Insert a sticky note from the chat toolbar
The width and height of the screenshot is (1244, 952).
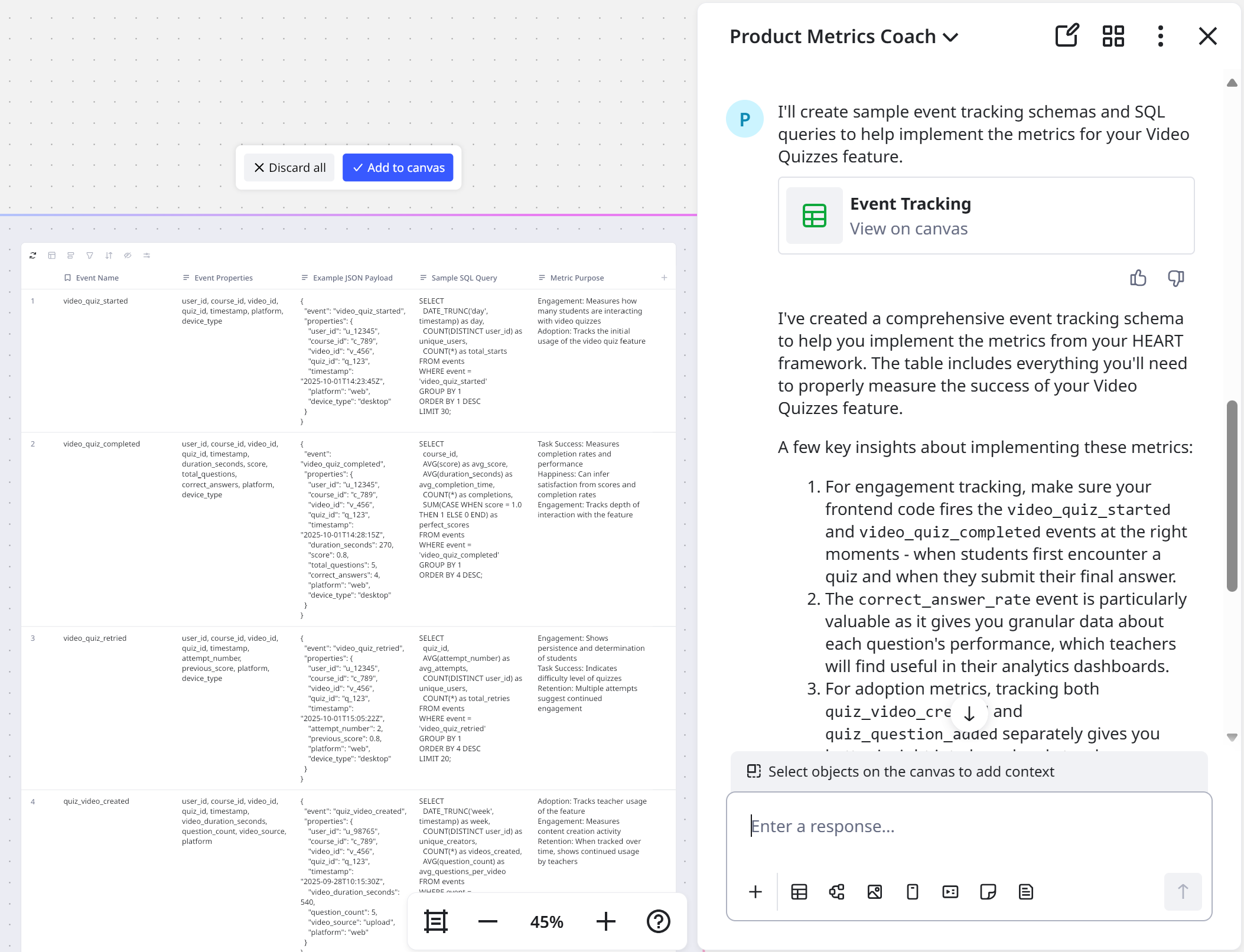tap(988, 892)
